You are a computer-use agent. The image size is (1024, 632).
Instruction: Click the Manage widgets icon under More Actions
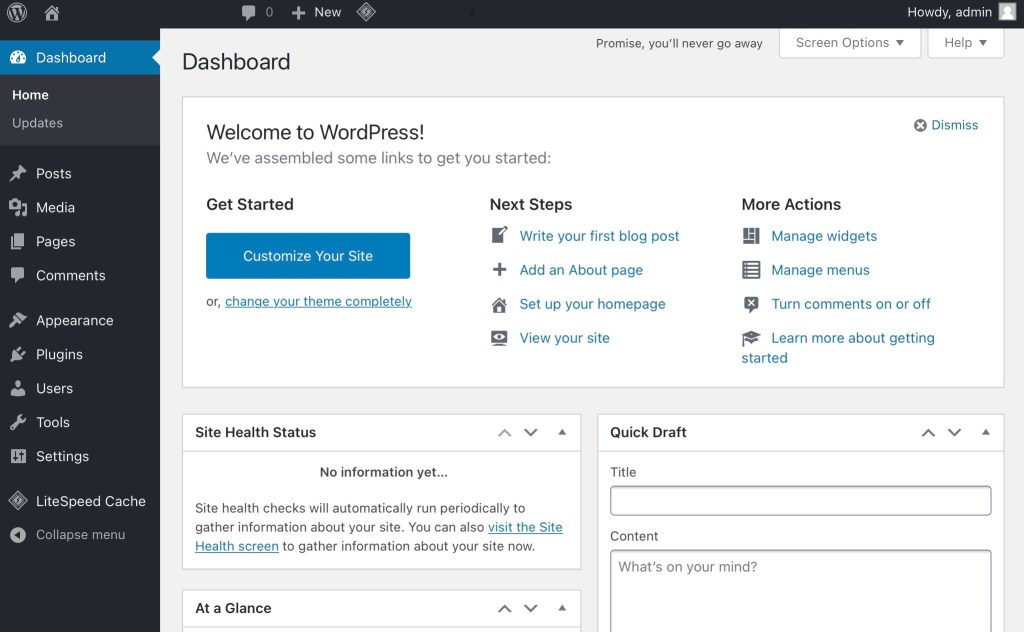(x=751, y=236)
